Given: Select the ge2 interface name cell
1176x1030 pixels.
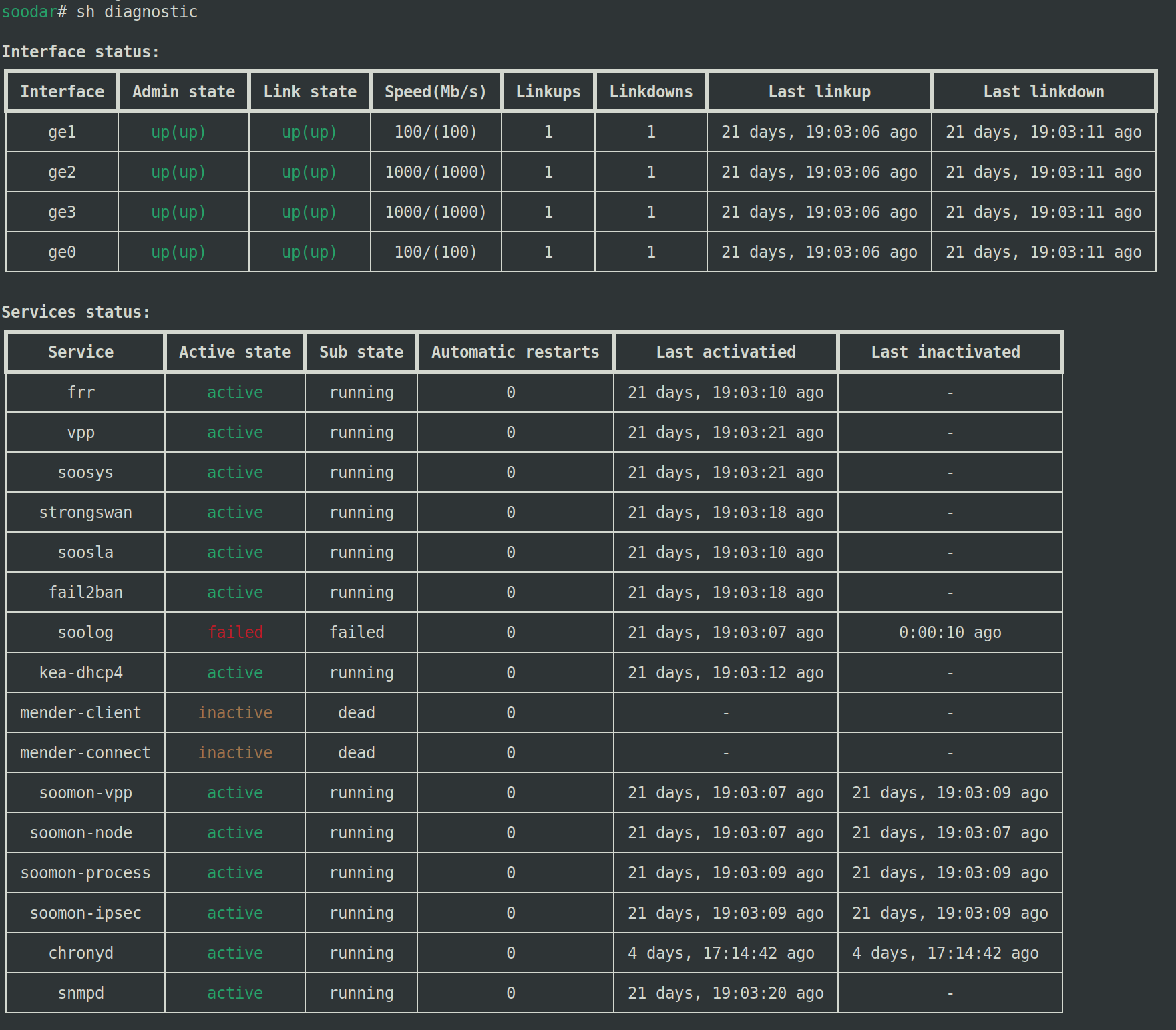Looking at the screenshot, I should coord(61,172).
